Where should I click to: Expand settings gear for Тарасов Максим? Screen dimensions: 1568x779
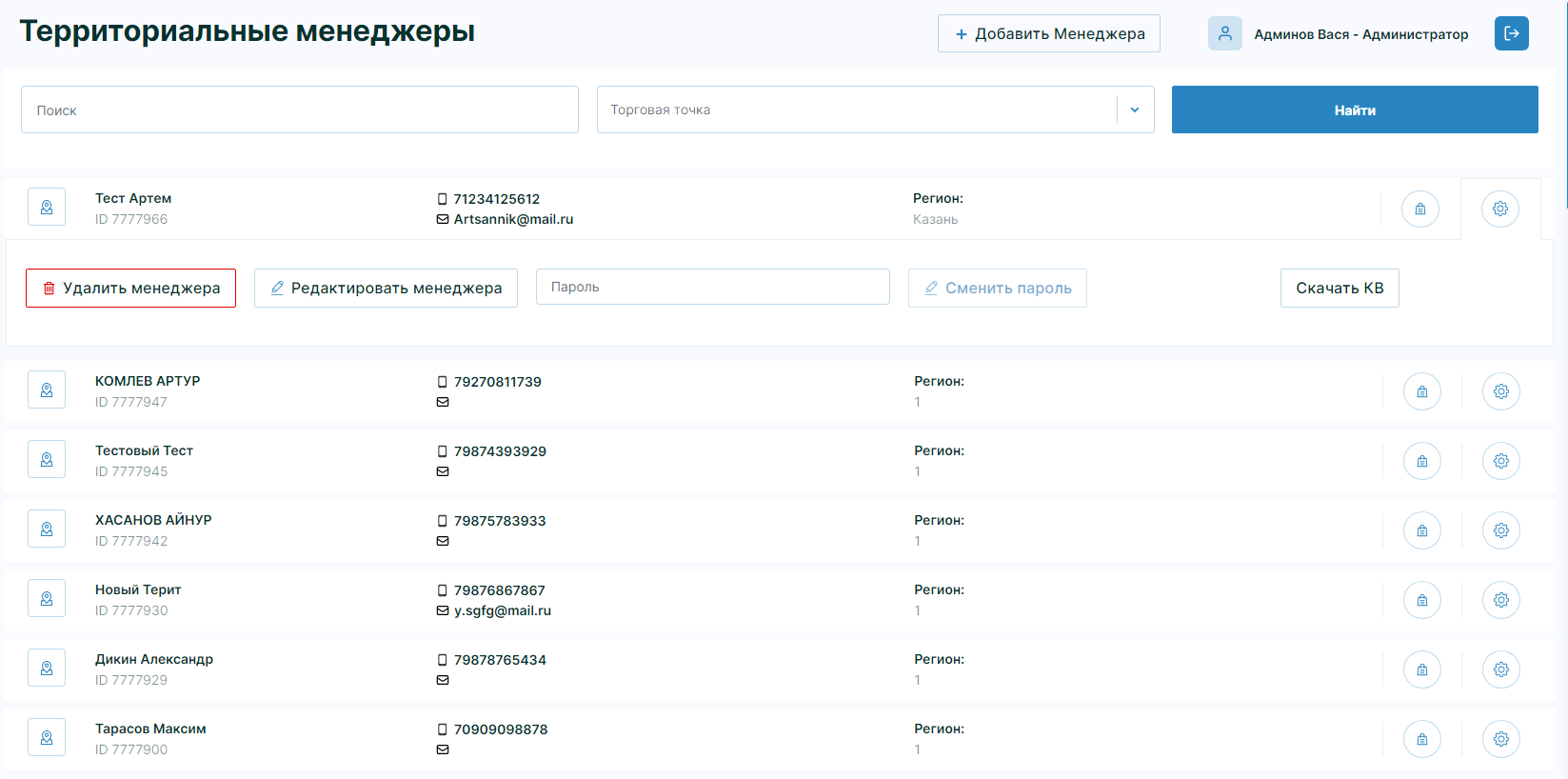[1500, 739]
